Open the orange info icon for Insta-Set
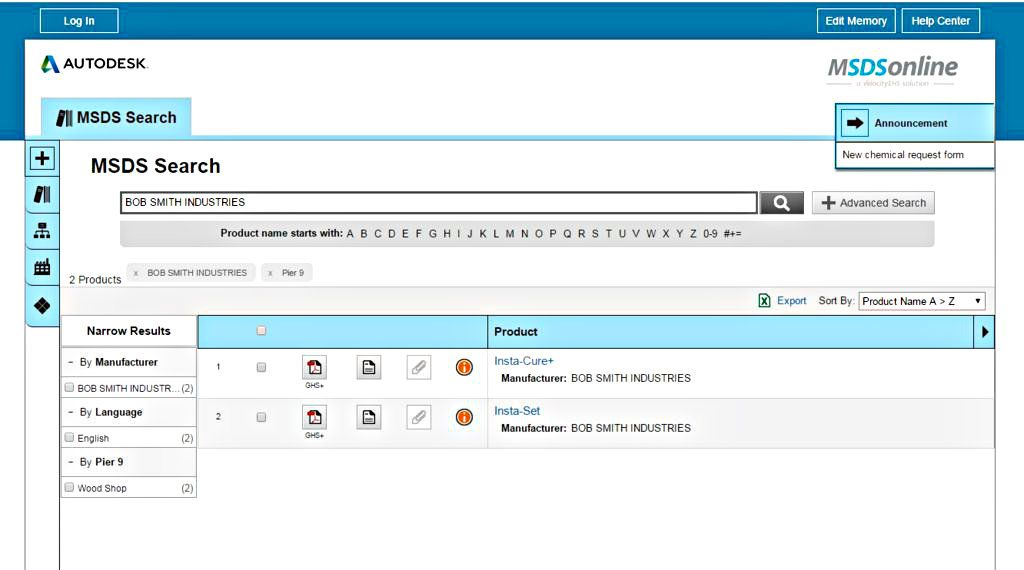Image resolution: width=1024 pixels, height=570 pixels. [x=464, y=417]
